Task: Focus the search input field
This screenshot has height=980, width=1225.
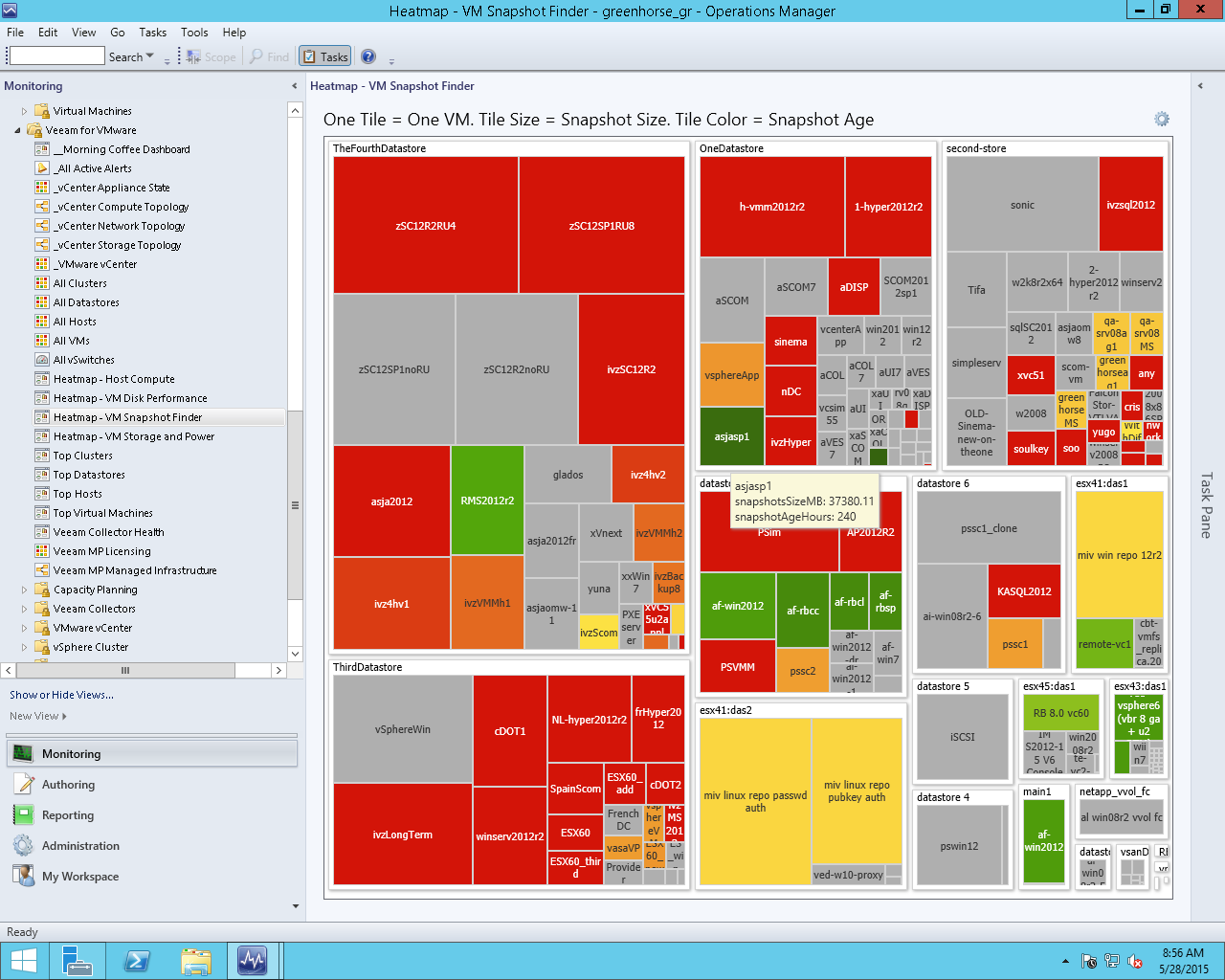Action: pyautogui.click(x=56, y=56)
